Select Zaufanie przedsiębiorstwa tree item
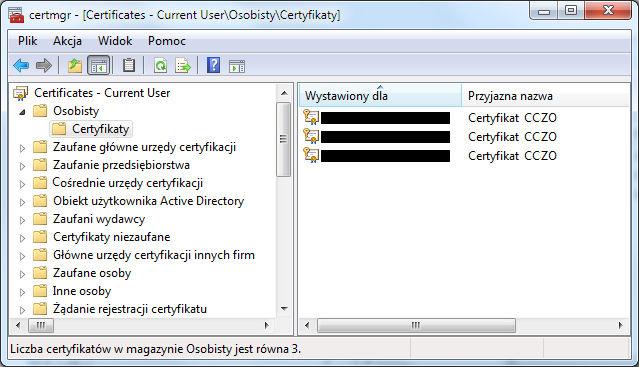This screenshot has height=367, width=639. [x=121, y=165]
